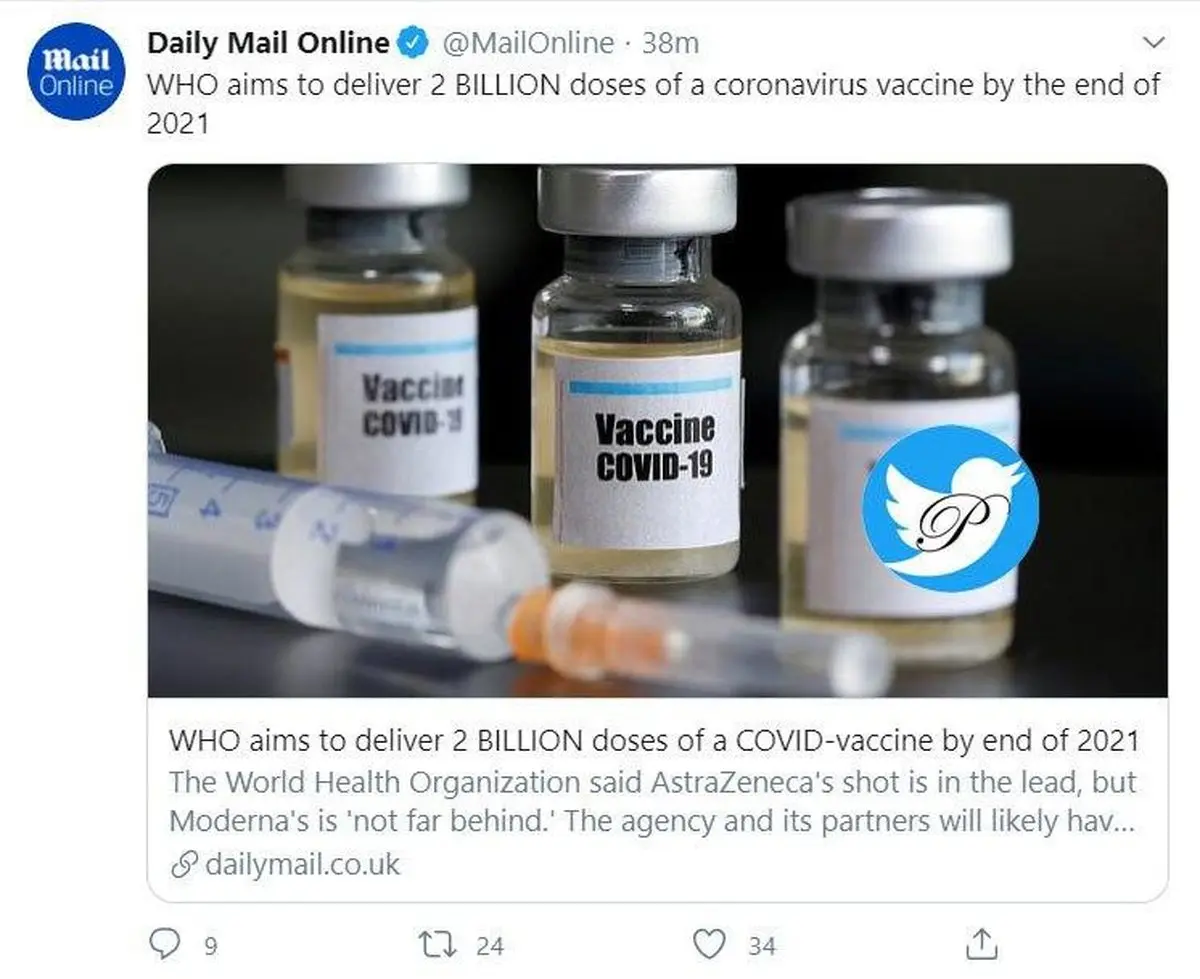Click the @MailOnline handle

click(x=526, y=43)
